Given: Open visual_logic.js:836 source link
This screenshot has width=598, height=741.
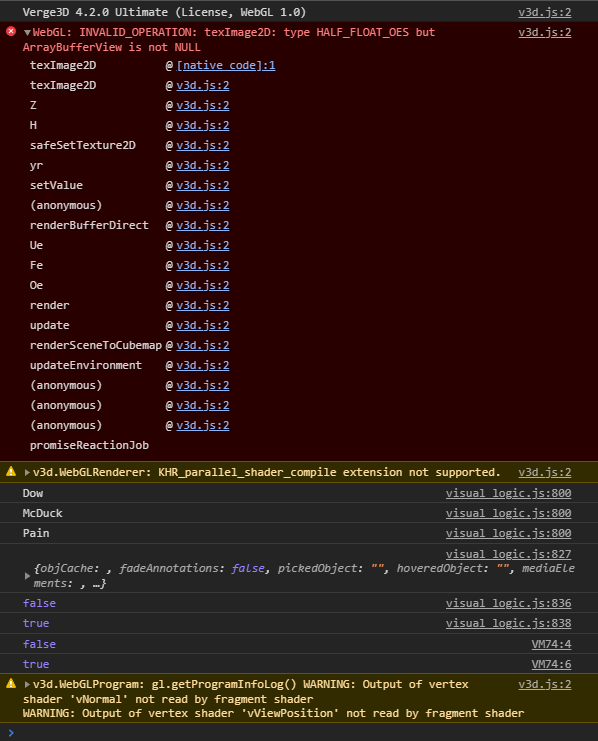Looking at the screenshot, I should (x=508, y=603).
